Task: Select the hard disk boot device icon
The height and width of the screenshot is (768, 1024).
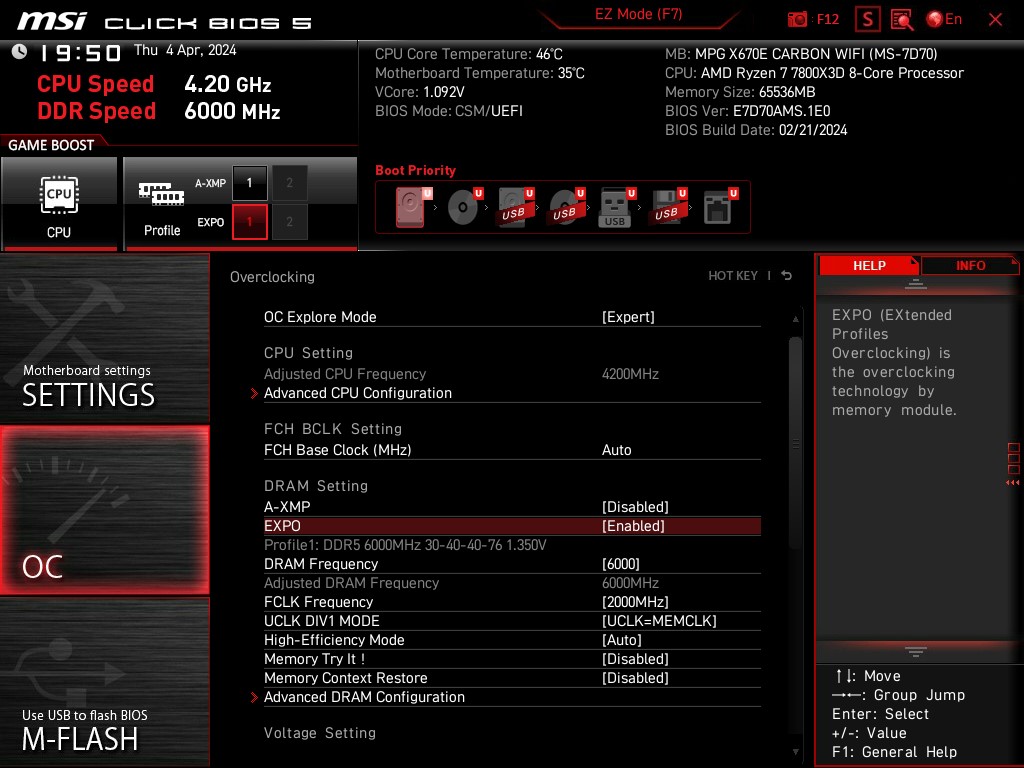Action: pyautogui.click(x=411, y=207)
